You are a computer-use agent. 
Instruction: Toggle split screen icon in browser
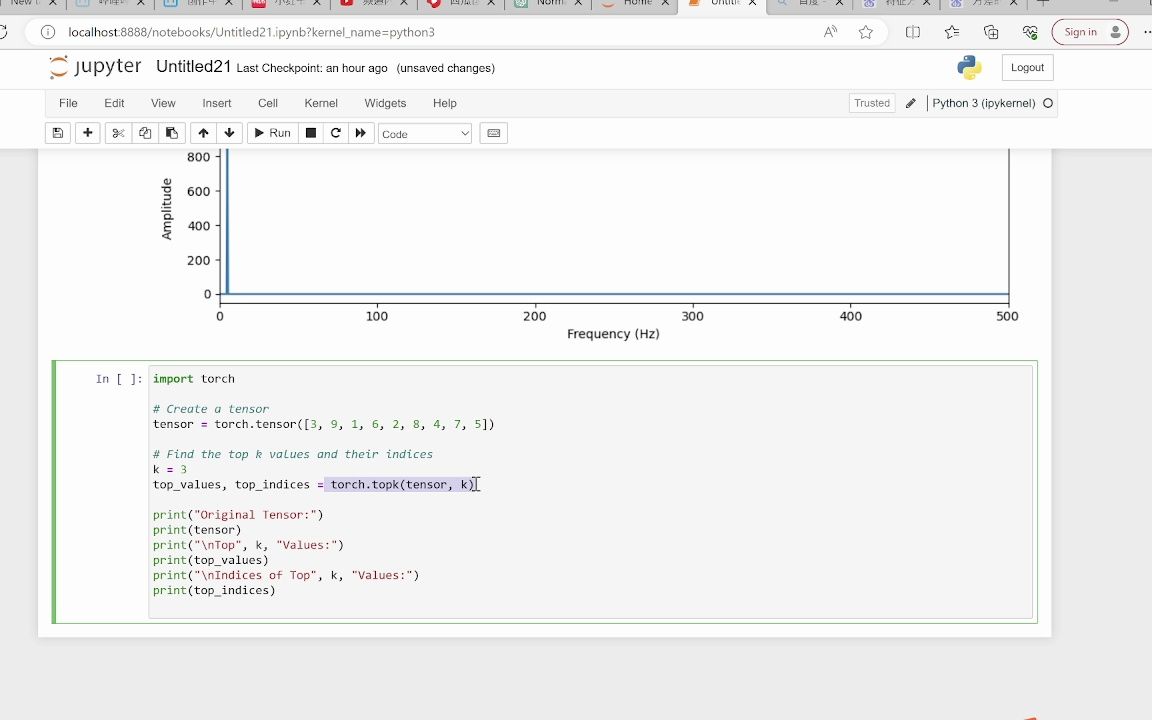[x=912, y=32]
